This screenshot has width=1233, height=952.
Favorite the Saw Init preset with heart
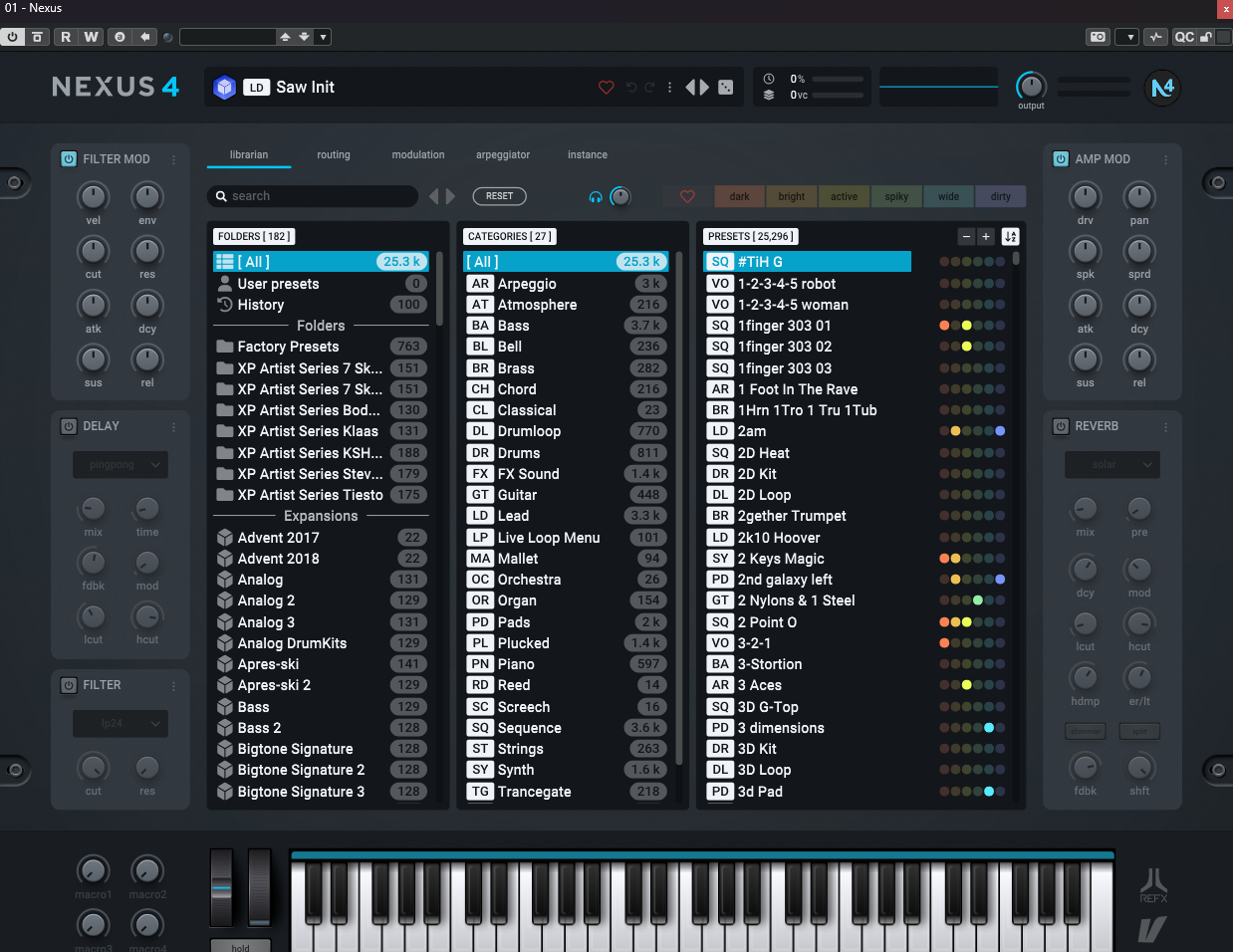click(606, 88)
